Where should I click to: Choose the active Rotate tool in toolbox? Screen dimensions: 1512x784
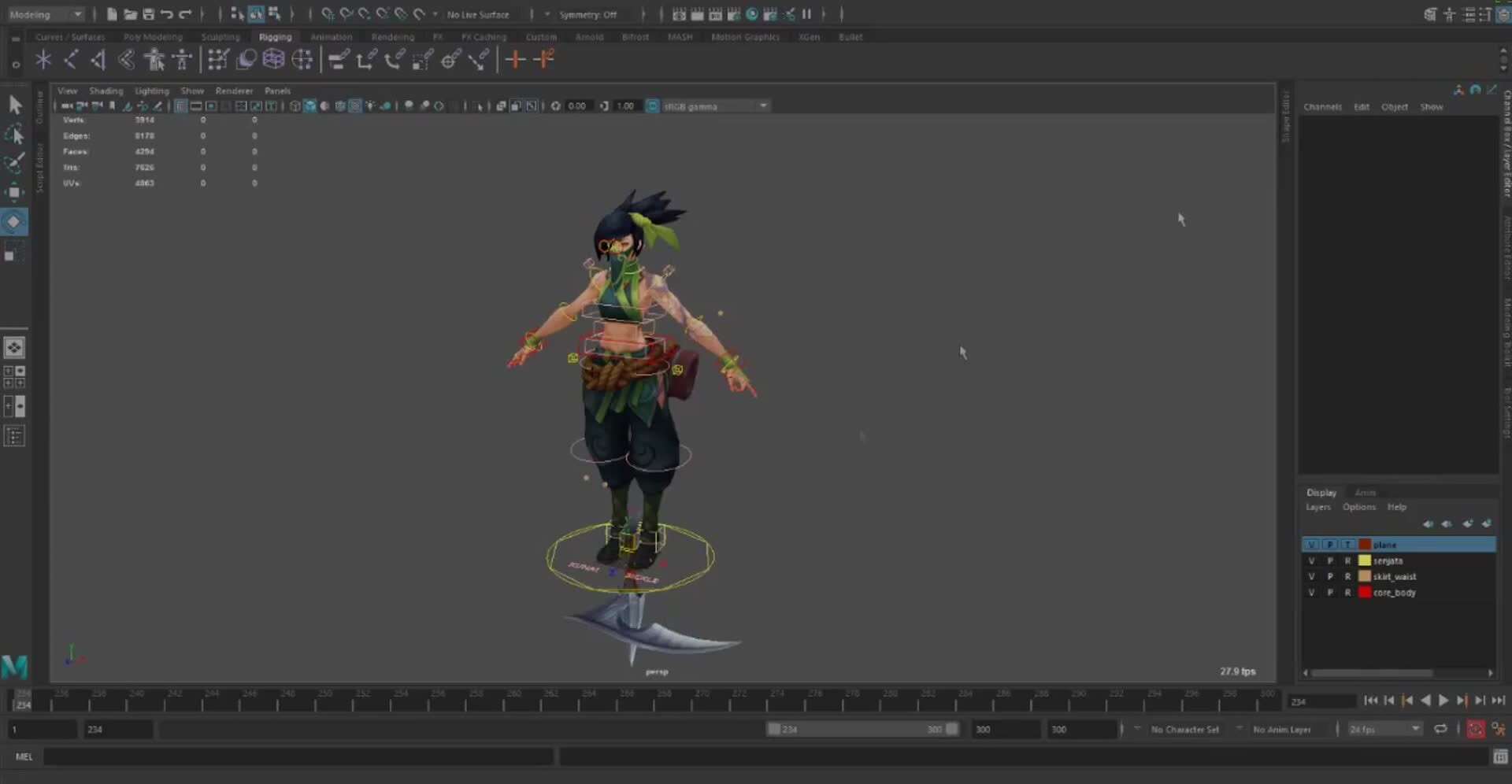pos(14,222)
